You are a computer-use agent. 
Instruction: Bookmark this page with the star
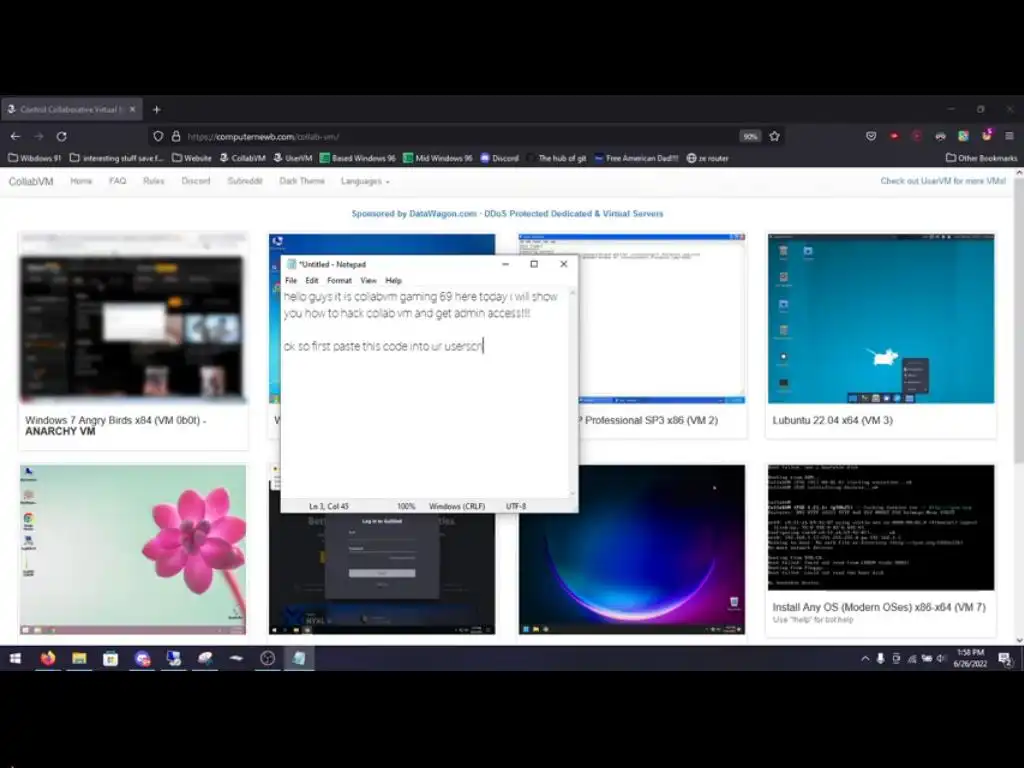coord(775,136)
